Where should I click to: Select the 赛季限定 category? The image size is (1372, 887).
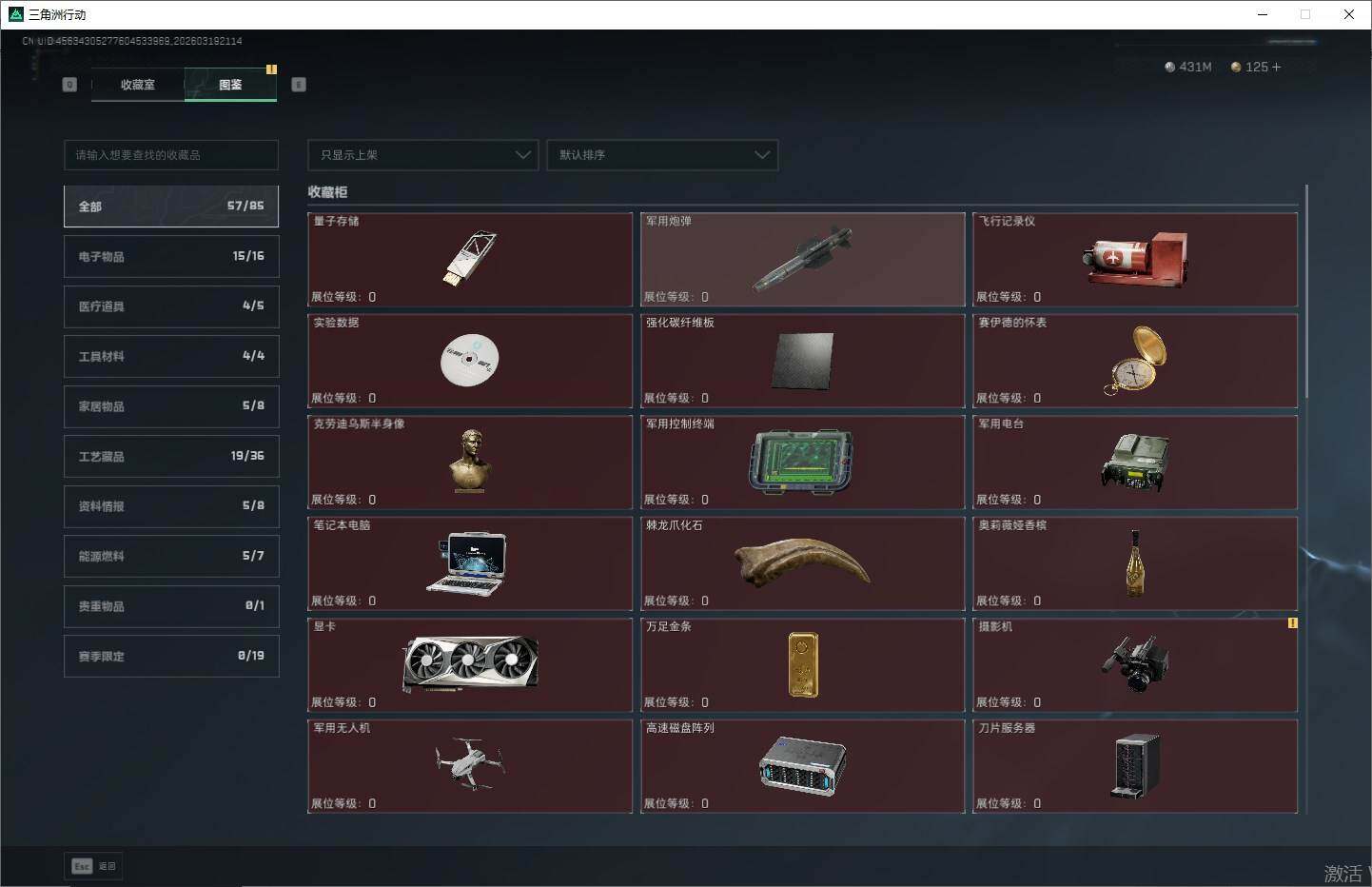pyautogui.click(x=171, y=656)
